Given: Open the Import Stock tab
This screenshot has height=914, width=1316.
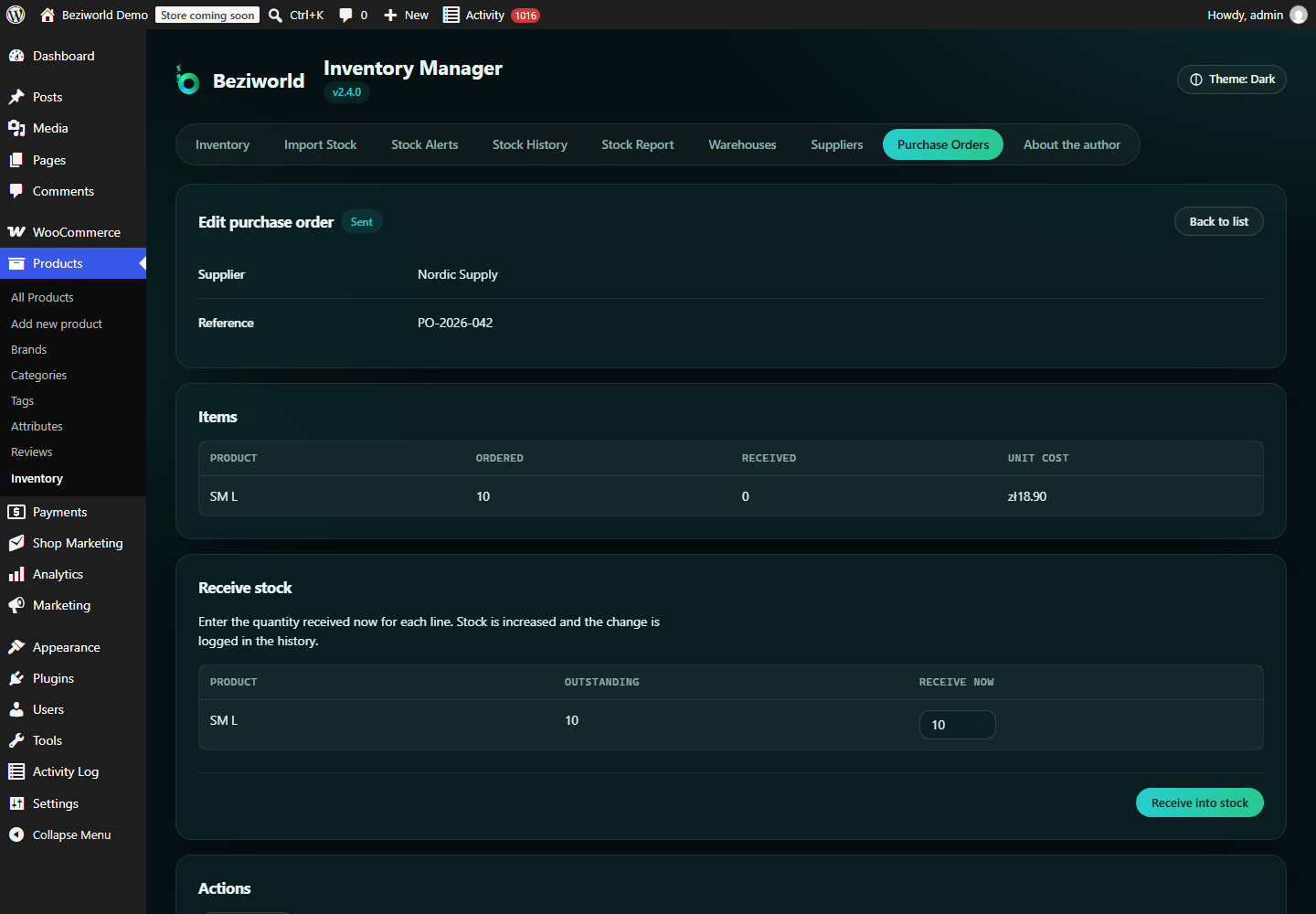Looking at the screenshot, I should click(320, 144).
